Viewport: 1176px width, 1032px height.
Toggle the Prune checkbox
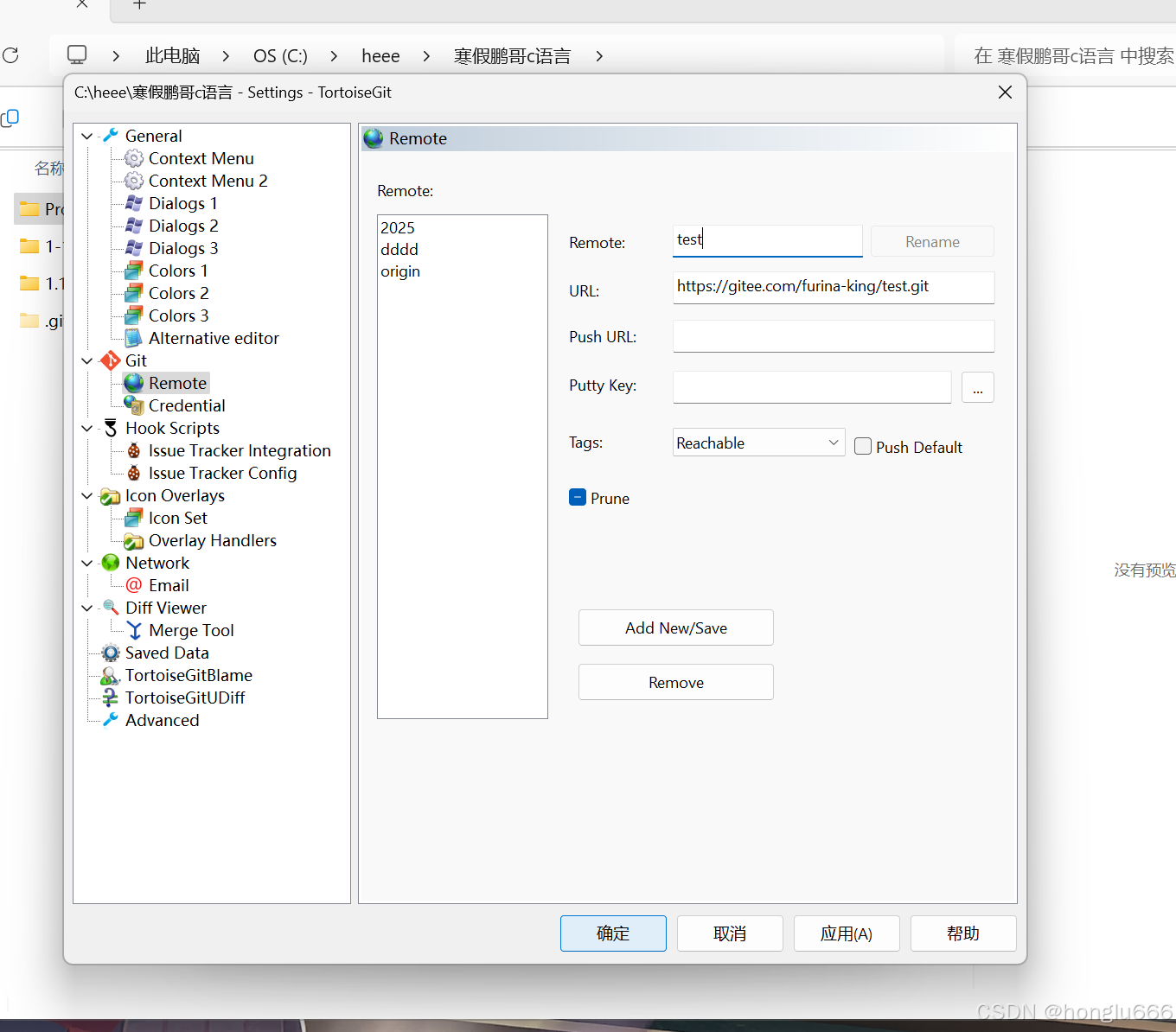coord(578,497)
